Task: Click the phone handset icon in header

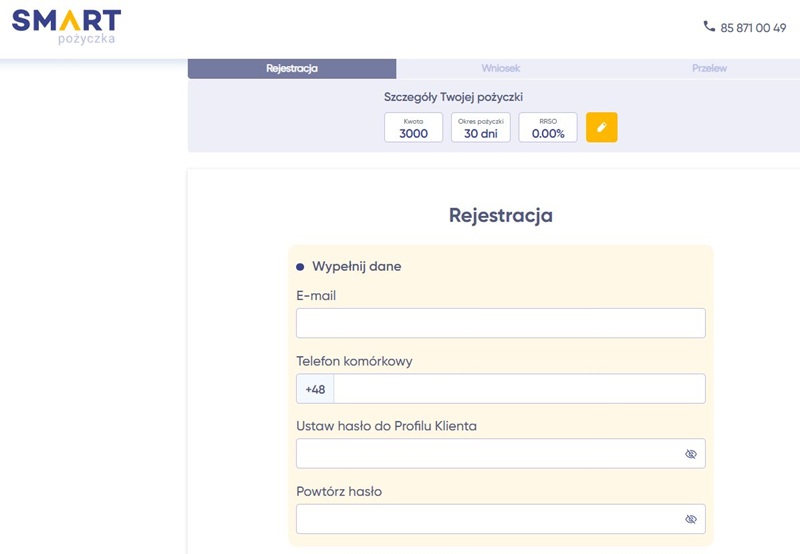Action: point(709,27)
